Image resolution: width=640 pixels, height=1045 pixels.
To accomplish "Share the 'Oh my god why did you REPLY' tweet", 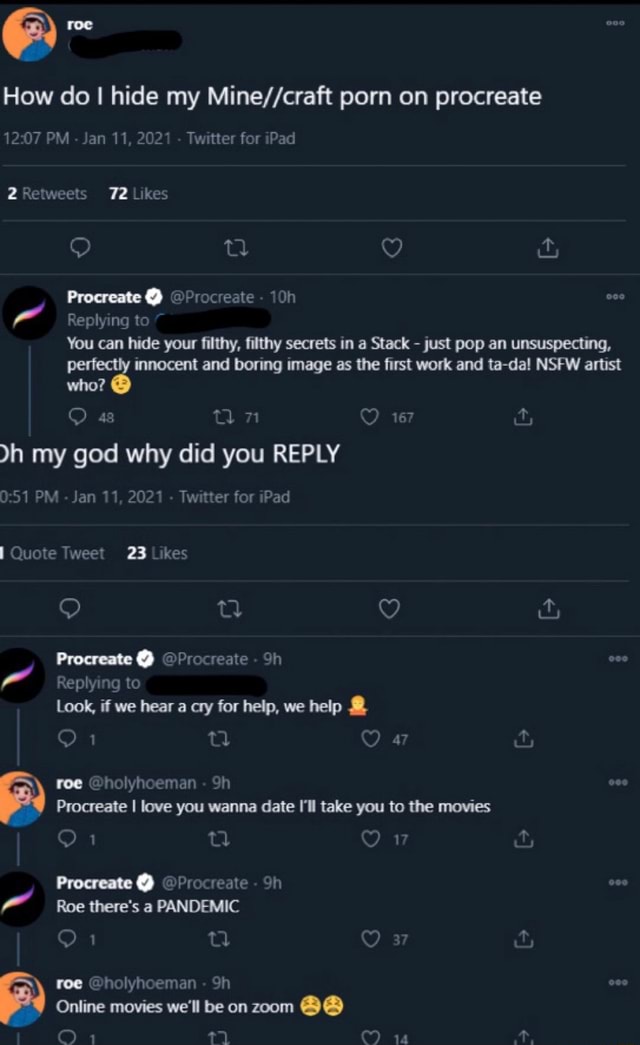I will point(547,608).
